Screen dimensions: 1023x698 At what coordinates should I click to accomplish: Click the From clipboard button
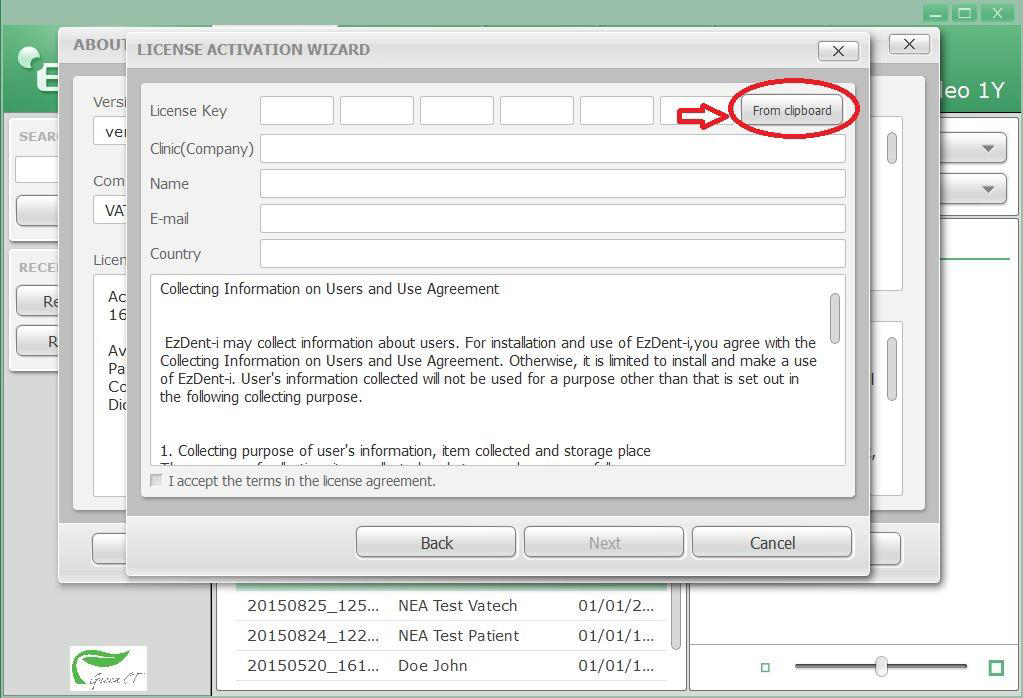(791, 110)
